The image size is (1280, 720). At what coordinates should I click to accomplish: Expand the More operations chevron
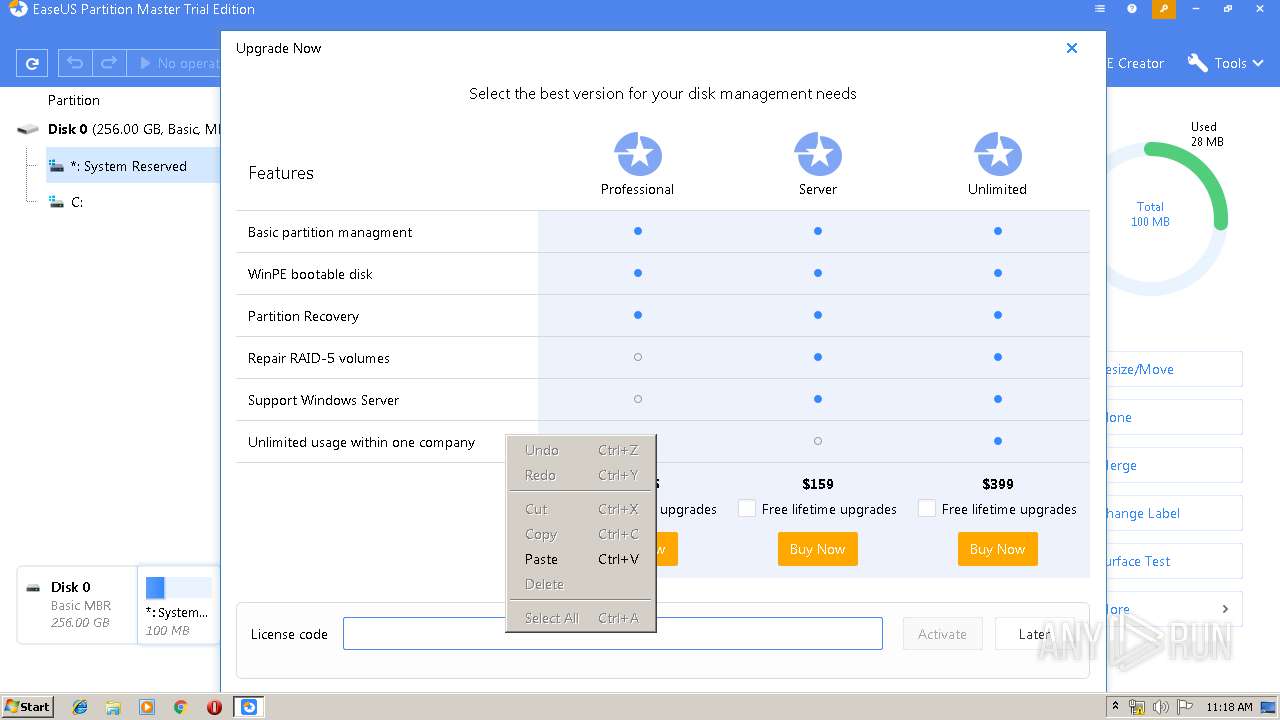click(1225, 609)
